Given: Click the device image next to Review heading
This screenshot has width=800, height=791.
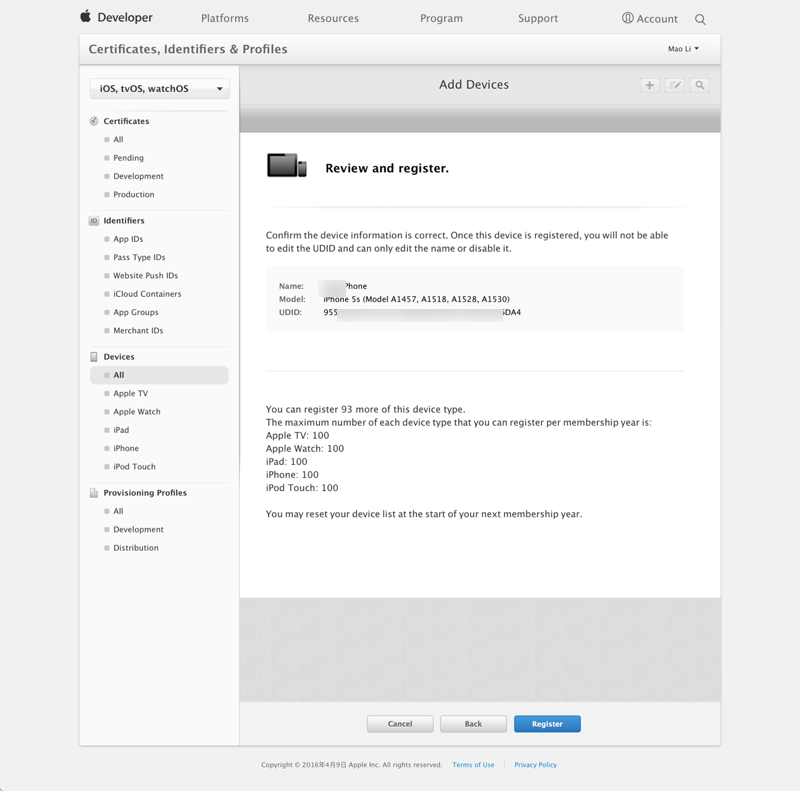Looking at the screenshot, I should pyautogui.click(x=287, y=165).
